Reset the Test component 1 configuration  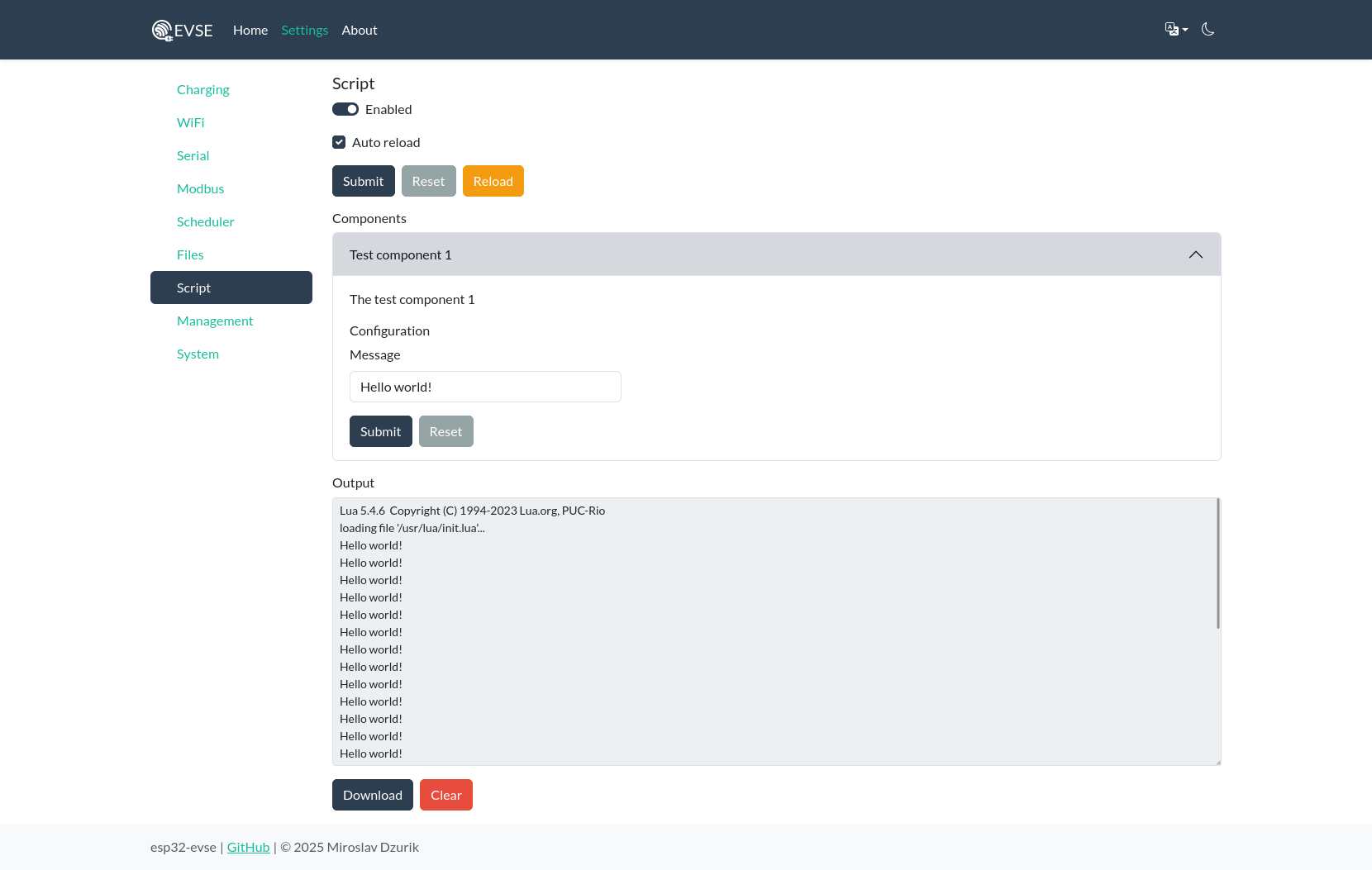[446, 431]
